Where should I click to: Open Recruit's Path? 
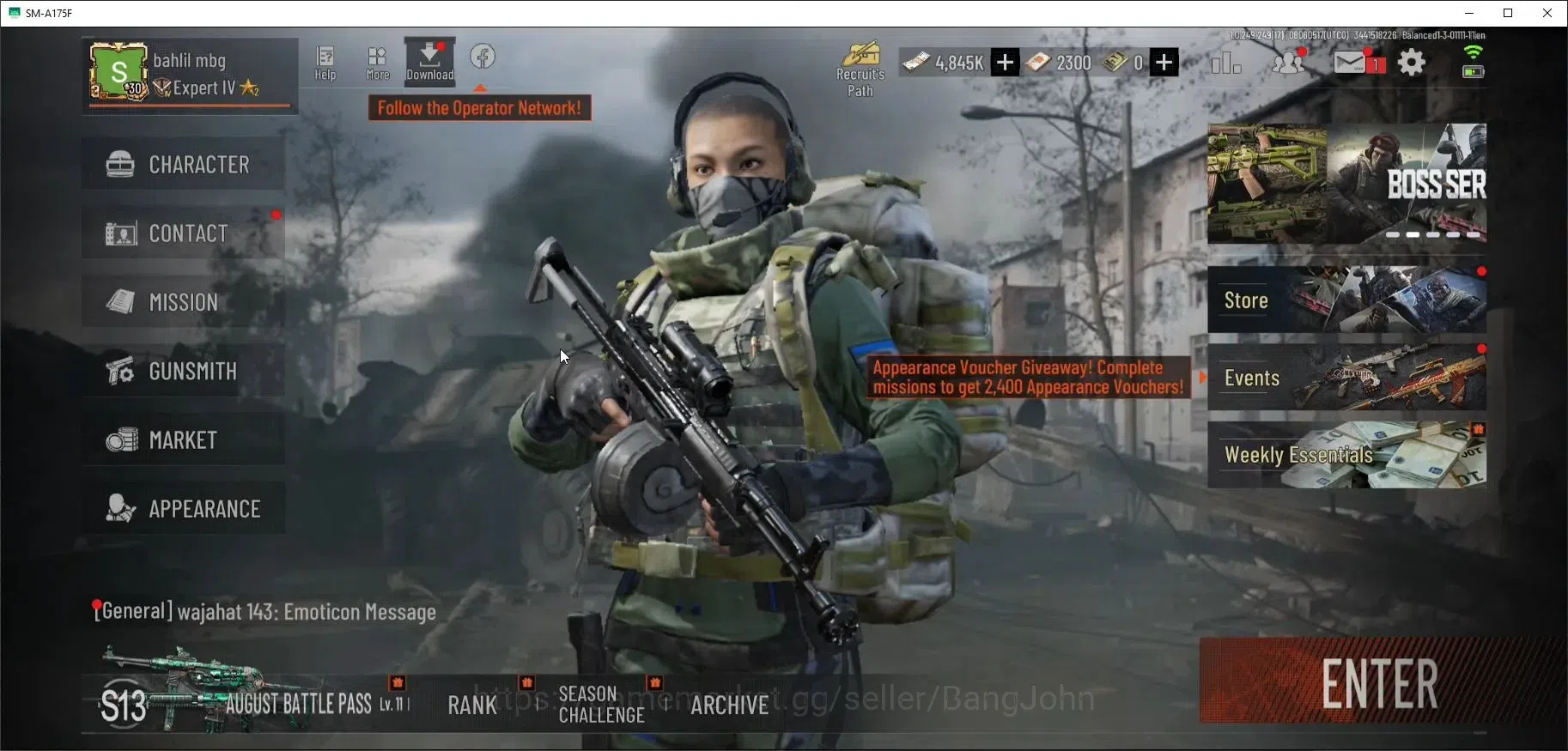click(x=860, y=70)
